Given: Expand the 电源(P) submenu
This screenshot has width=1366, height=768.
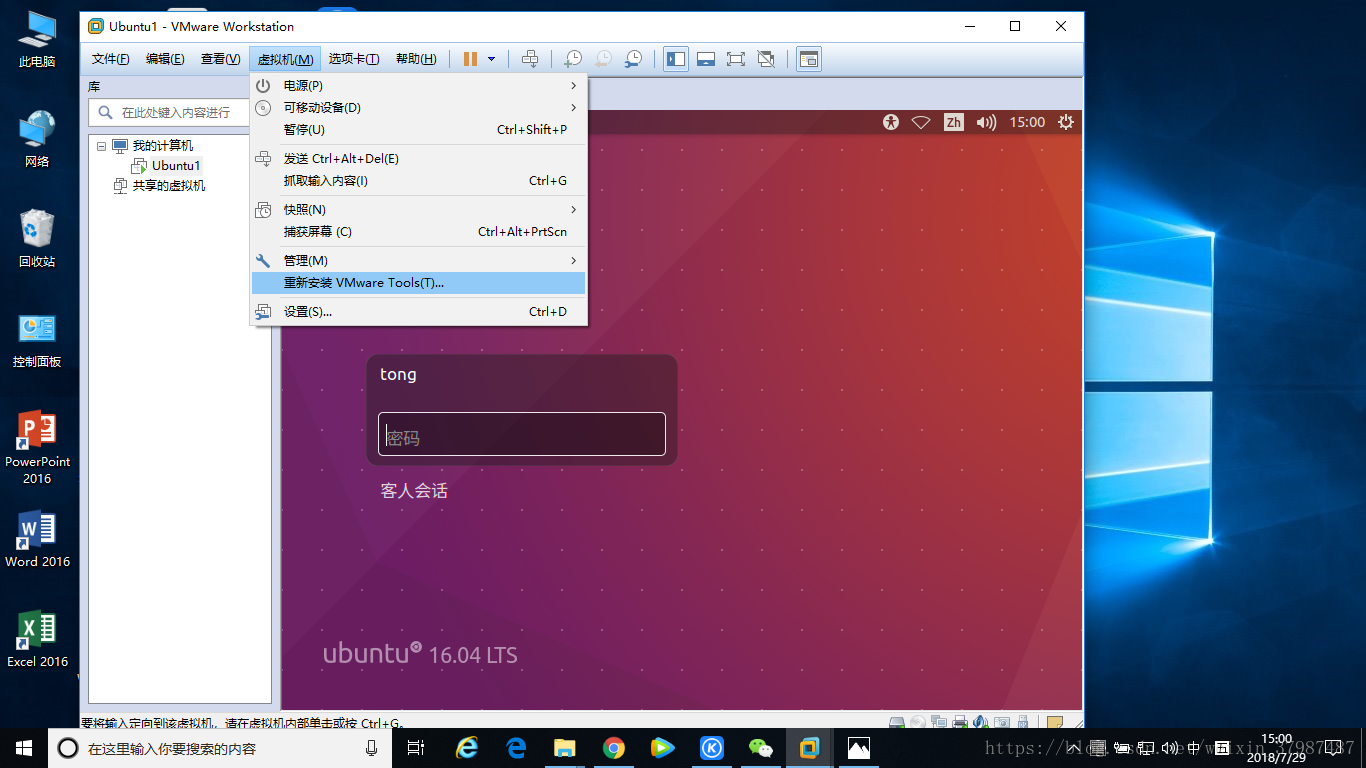Looking at the screenshot, I should point(418,86).
